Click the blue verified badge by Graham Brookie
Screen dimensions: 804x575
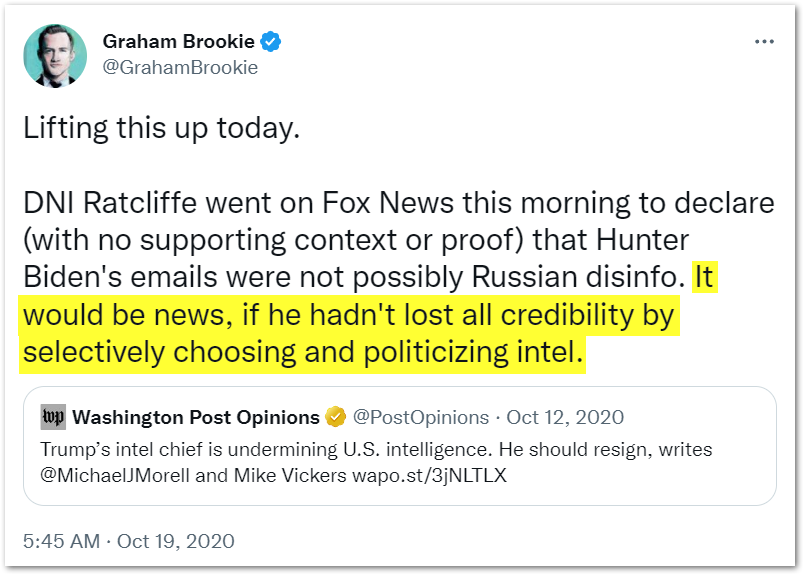tap(271, 42)
